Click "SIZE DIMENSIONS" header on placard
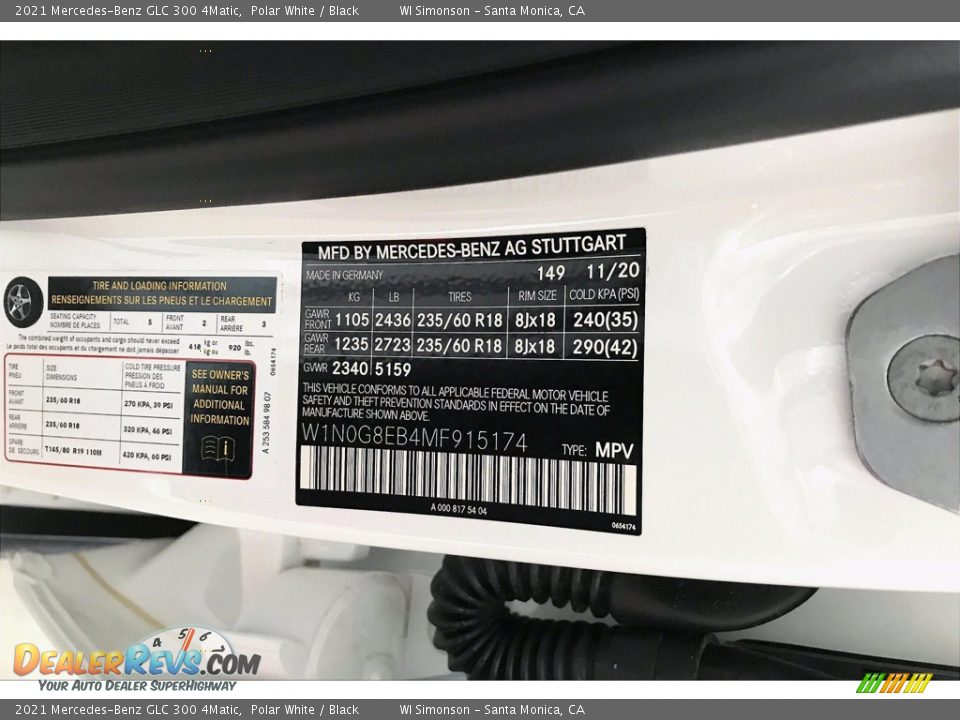Viewport: 960px width, 720px height. tap(61, 373)
